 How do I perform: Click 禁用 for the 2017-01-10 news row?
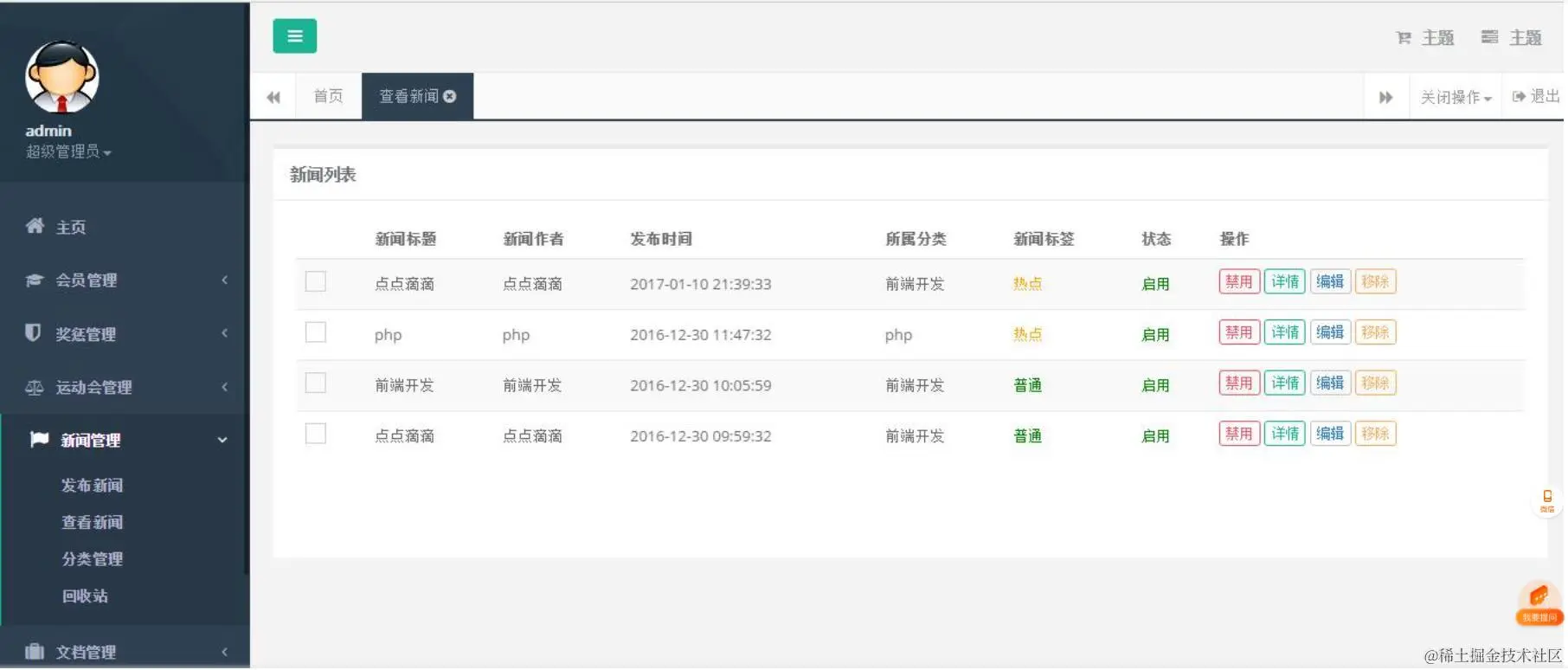(x=1239, y=282)
